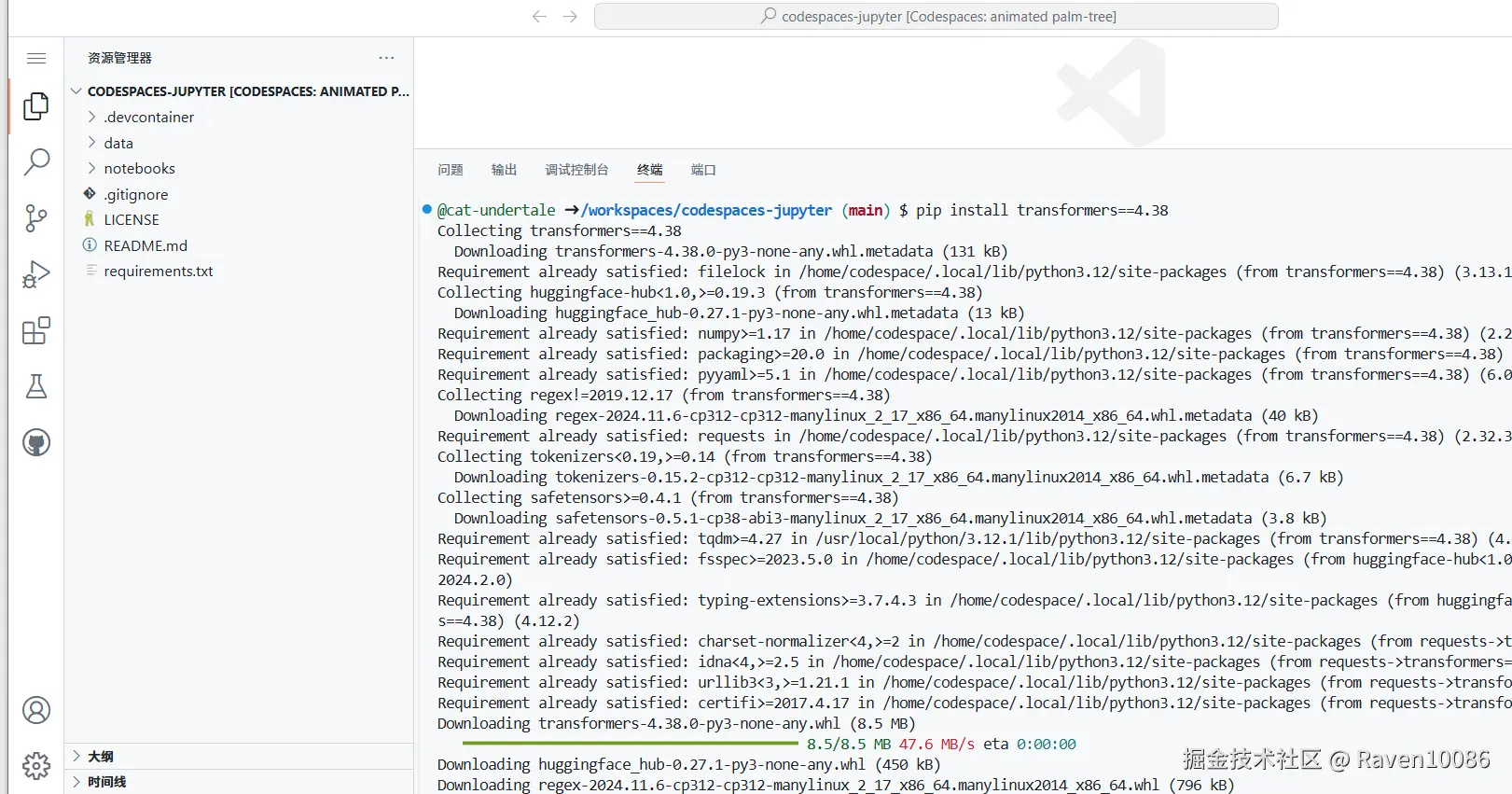Click the /workspaces/codespaces-jupyter path in terminal
Viewport: 1512px width, 794px height.
click(707, 210)
